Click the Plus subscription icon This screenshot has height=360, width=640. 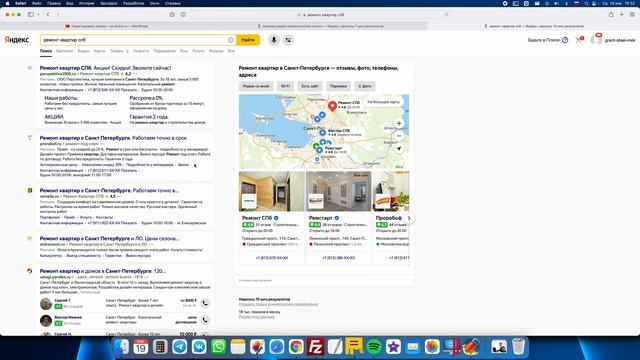point(565,40)
